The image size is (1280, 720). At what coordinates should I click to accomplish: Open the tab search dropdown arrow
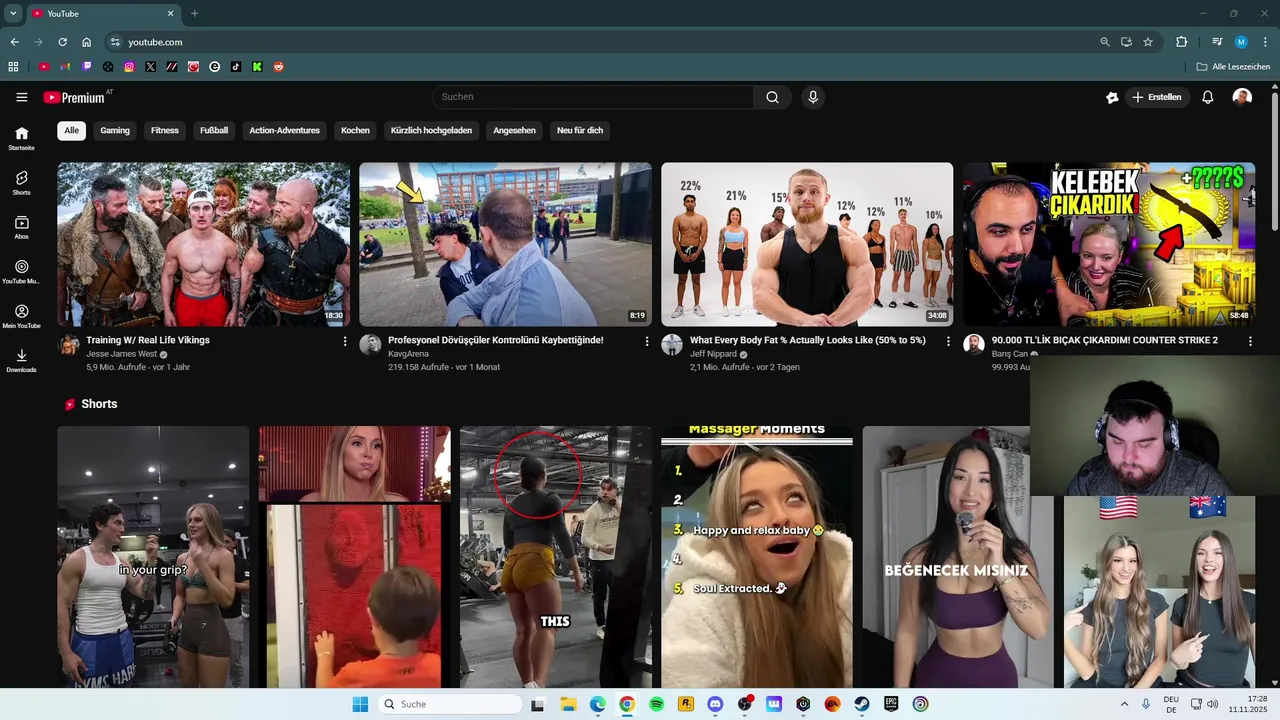(x=13, y=13)
